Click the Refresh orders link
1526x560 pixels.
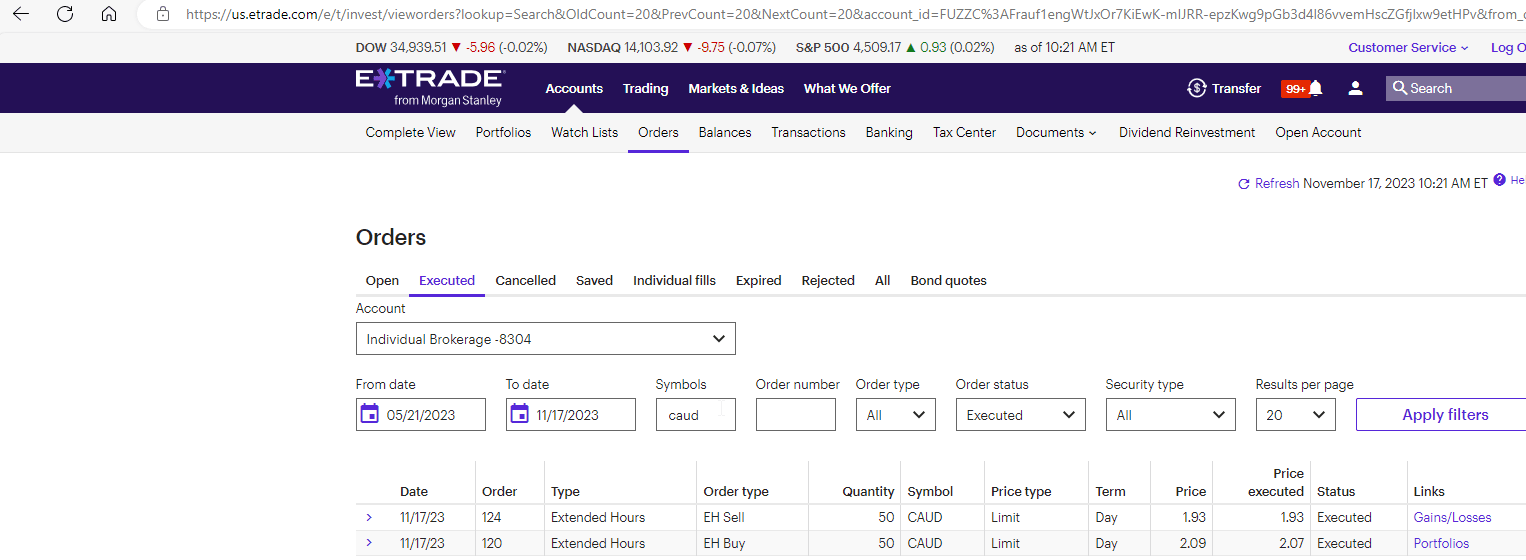[x=1268, y=183]
